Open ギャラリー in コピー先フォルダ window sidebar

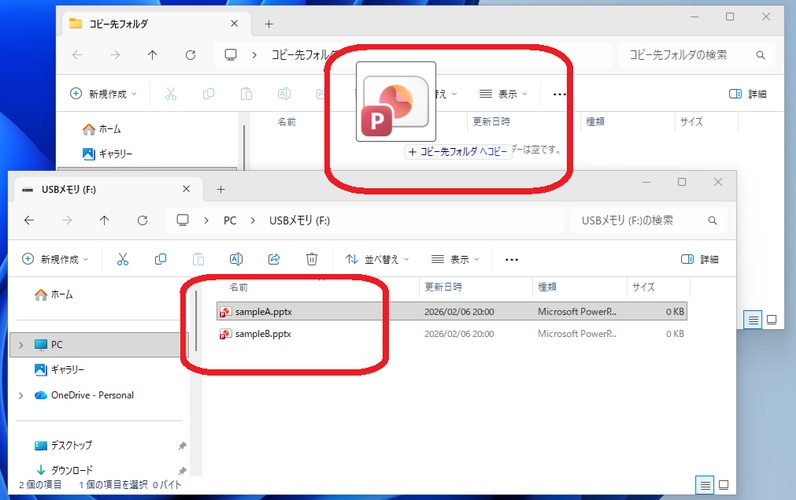(107, 153)
